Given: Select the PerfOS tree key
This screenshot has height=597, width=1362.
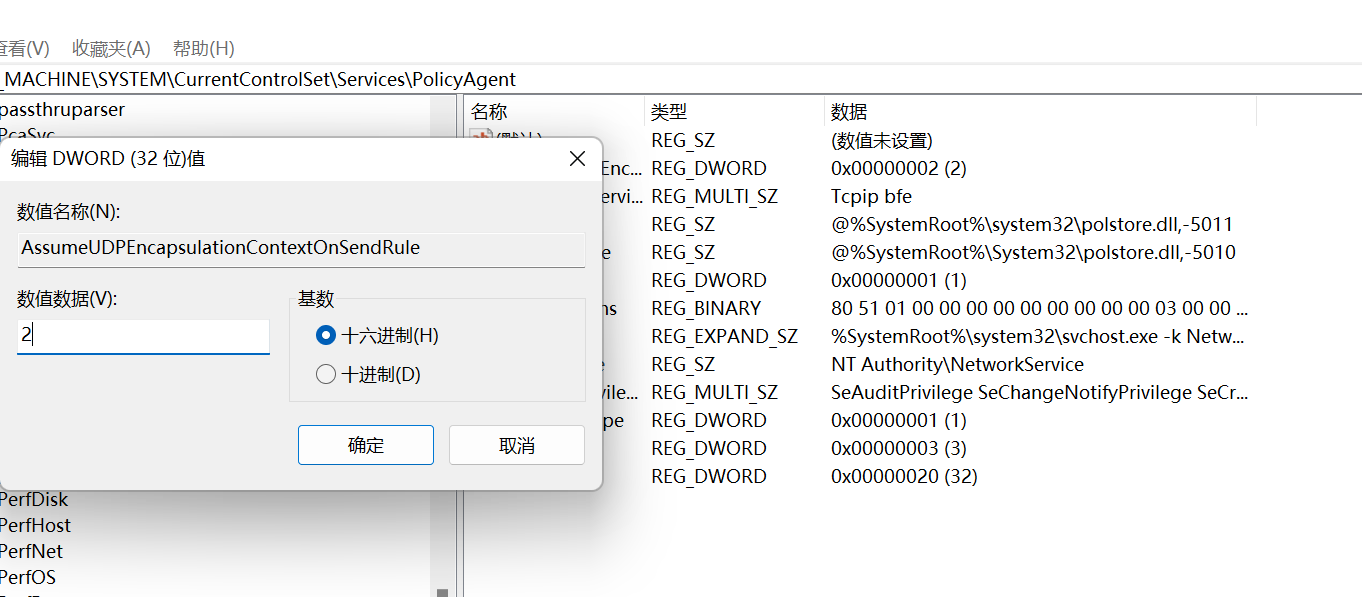Looking at the screenshot, I should 28,577.
